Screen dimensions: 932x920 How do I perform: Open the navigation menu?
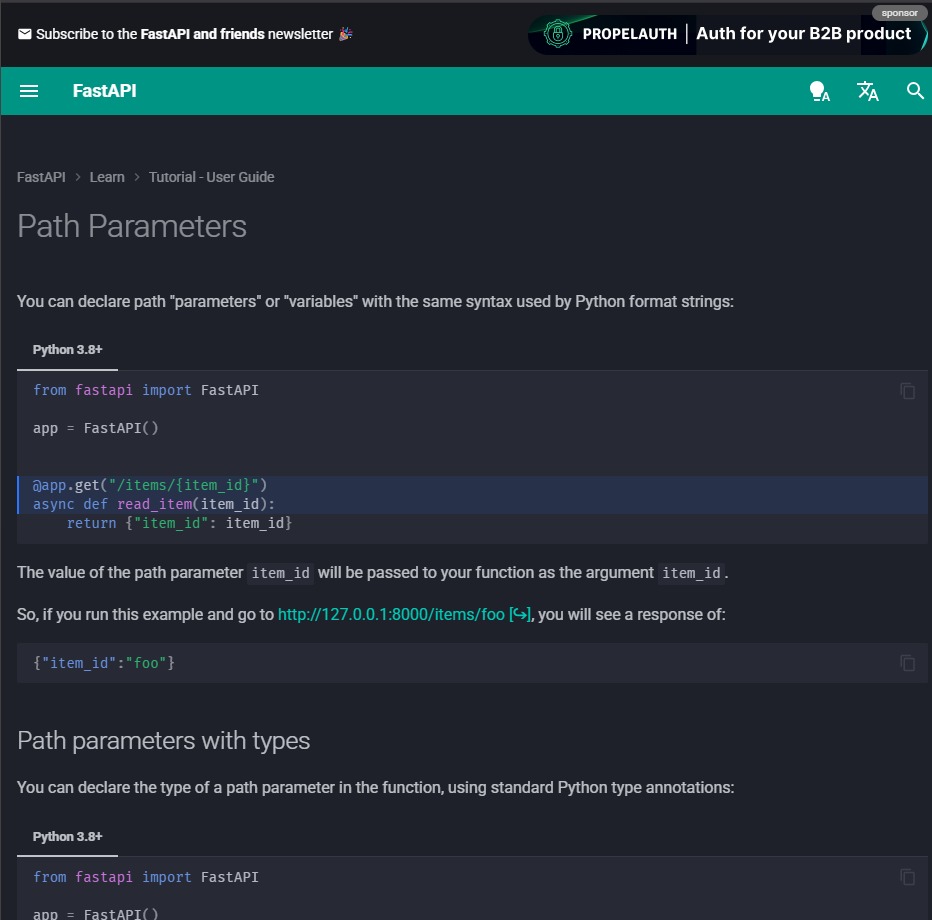29,91
